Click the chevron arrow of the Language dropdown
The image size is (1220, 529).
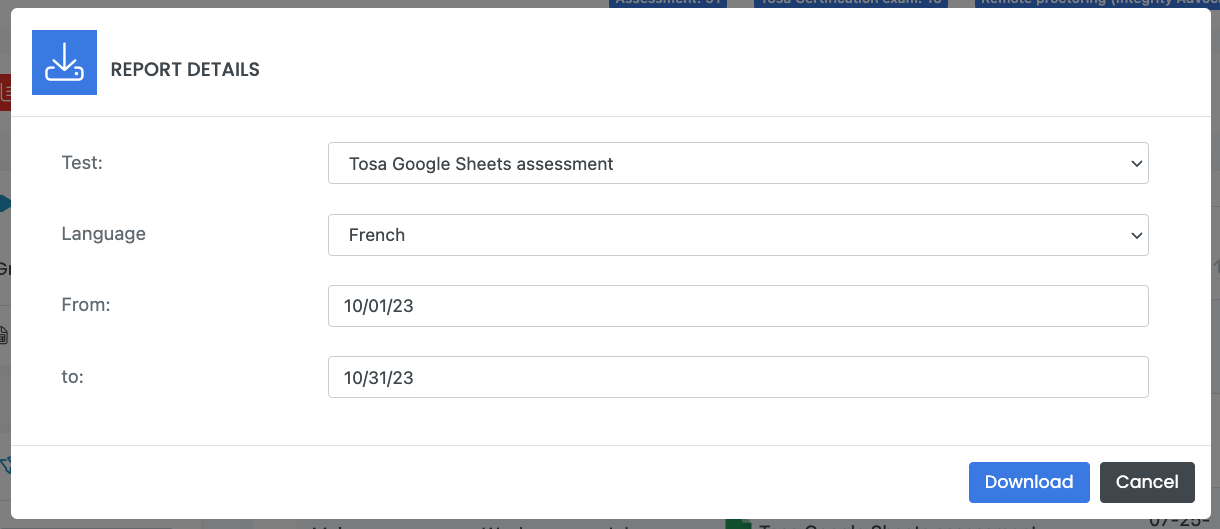pos(1135,235)
